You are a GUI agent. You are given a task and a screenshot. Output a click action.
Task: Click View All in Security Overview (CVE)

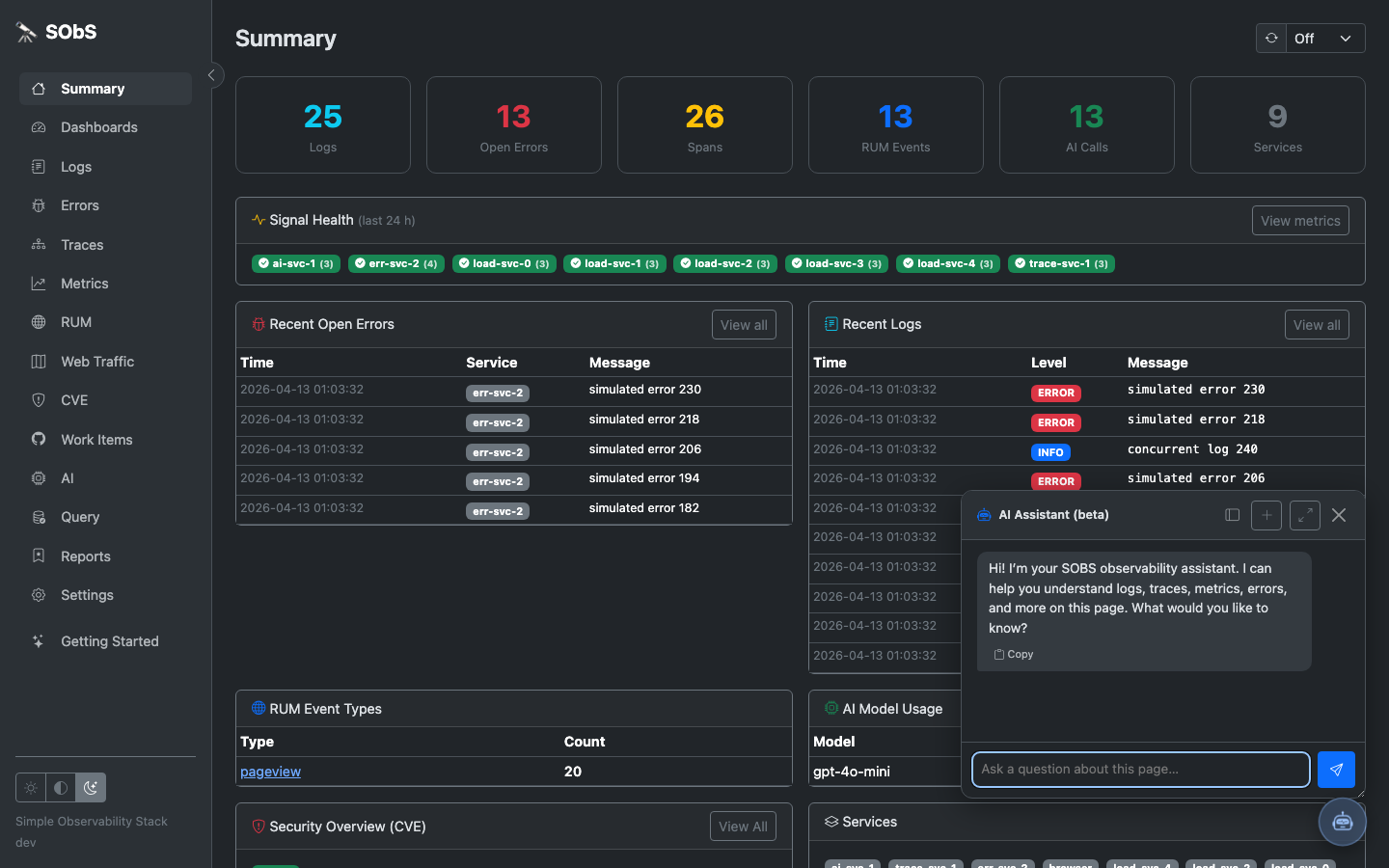[743, 827]
